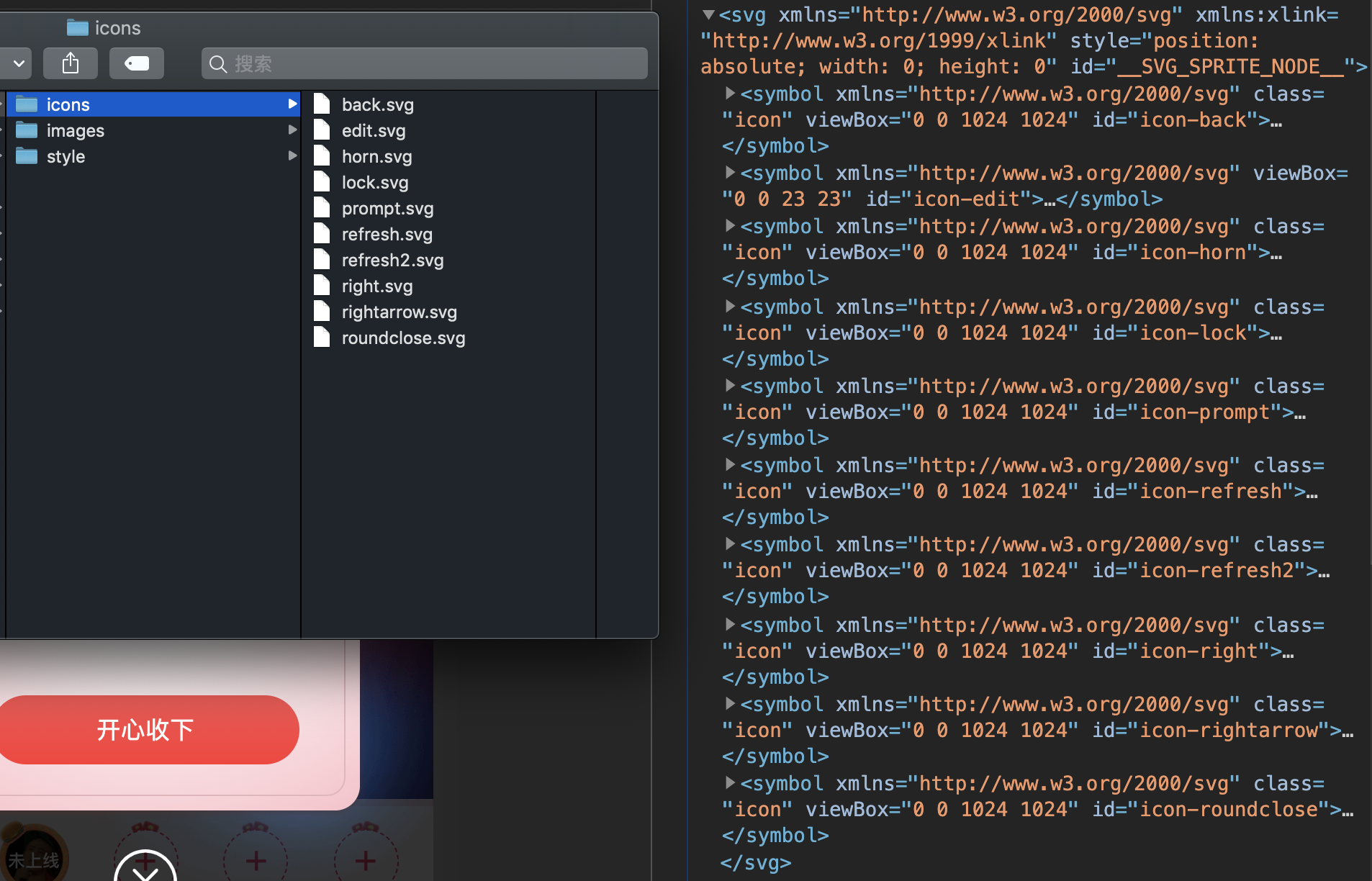Click the closing </svg> tag
The height and width of the screenshot is (881, 1372).
(756, 862)
